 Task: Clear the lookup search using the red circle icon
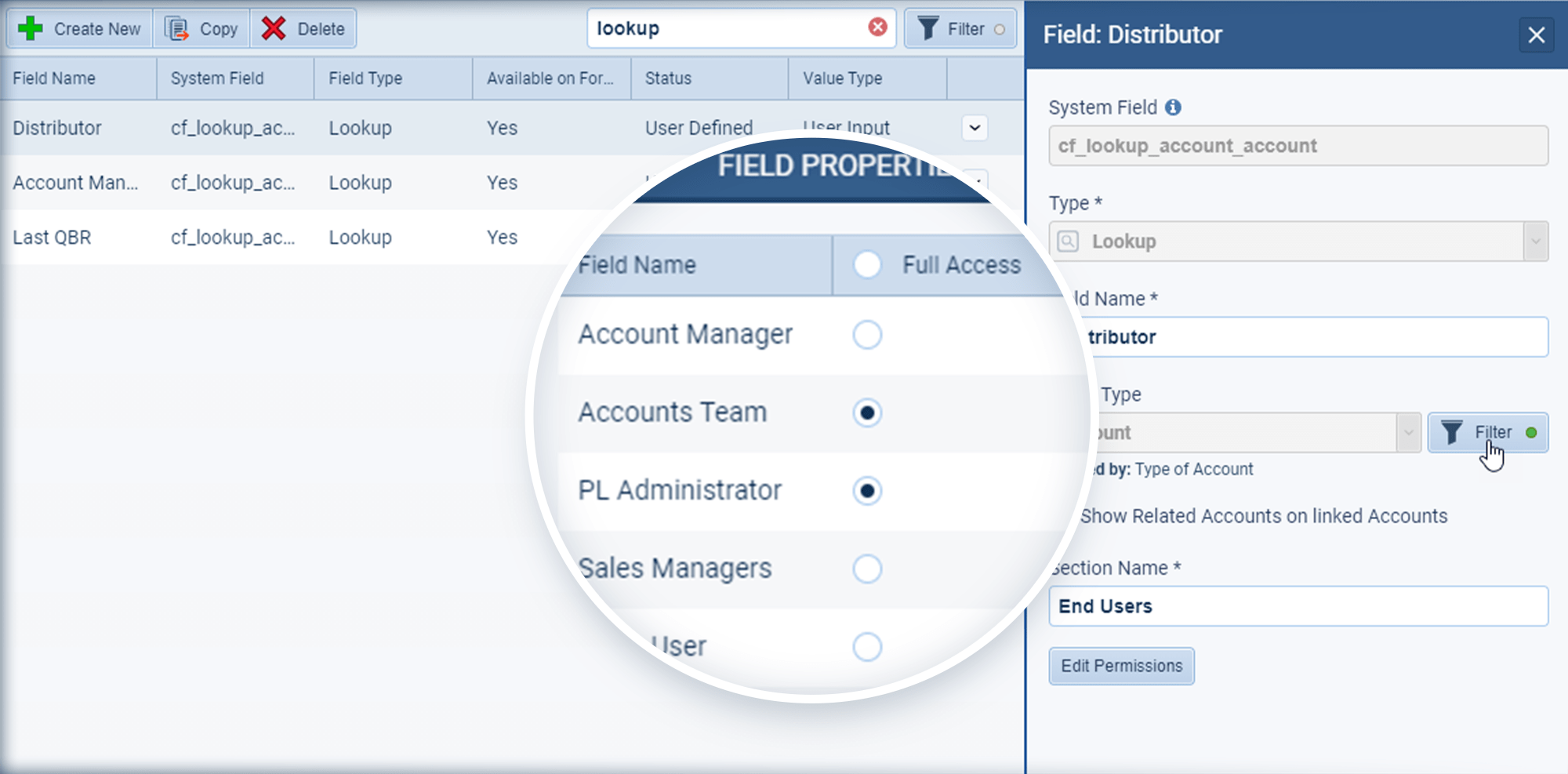877,28
